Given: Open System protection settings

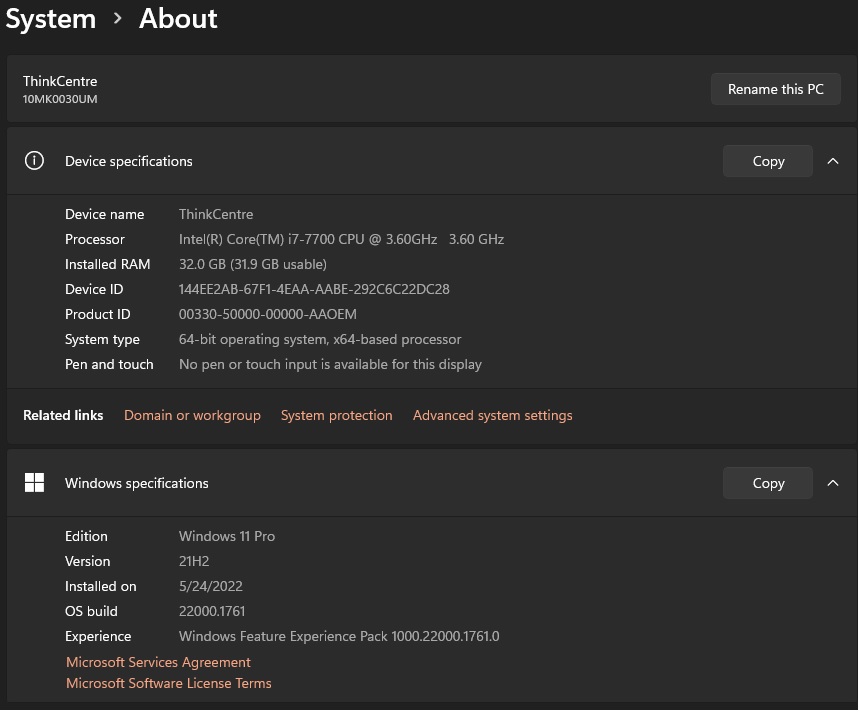Looking at the screenshot, I should tap(336, 415).
